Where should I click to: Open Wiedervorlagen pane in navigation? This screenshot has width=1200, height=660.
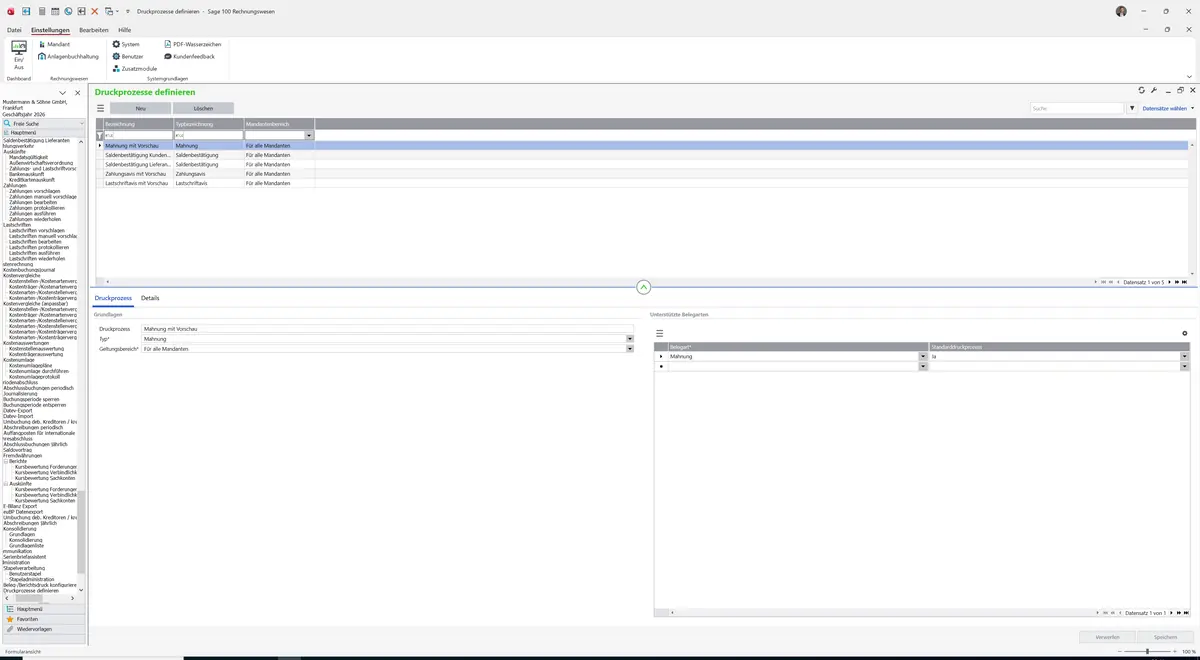(x=43, y=629)
